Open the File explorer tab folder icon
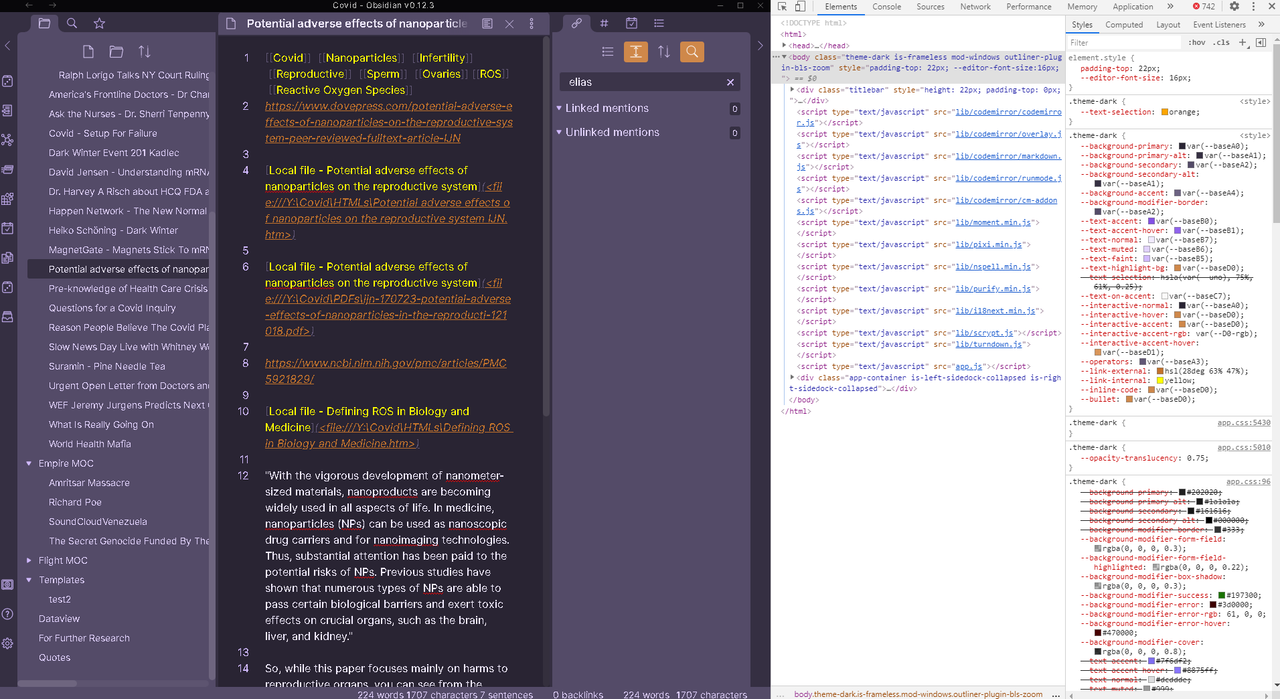This screenshot has height=699, width=1280. tap(44, 23)
